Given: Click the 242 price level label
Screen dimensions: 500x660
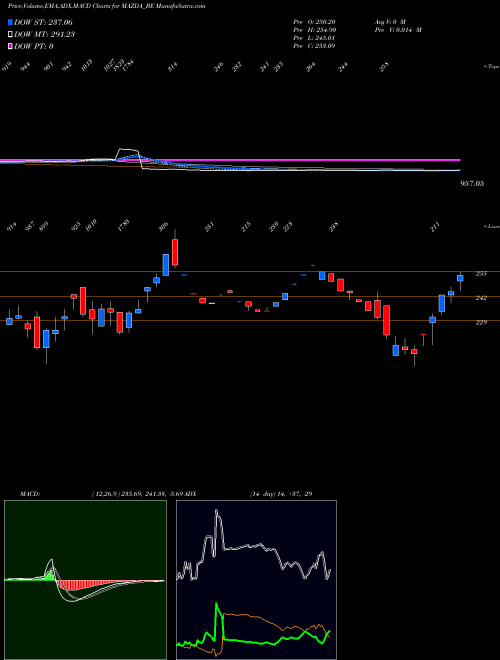Looking at the screenshot, I should (481, 298).
